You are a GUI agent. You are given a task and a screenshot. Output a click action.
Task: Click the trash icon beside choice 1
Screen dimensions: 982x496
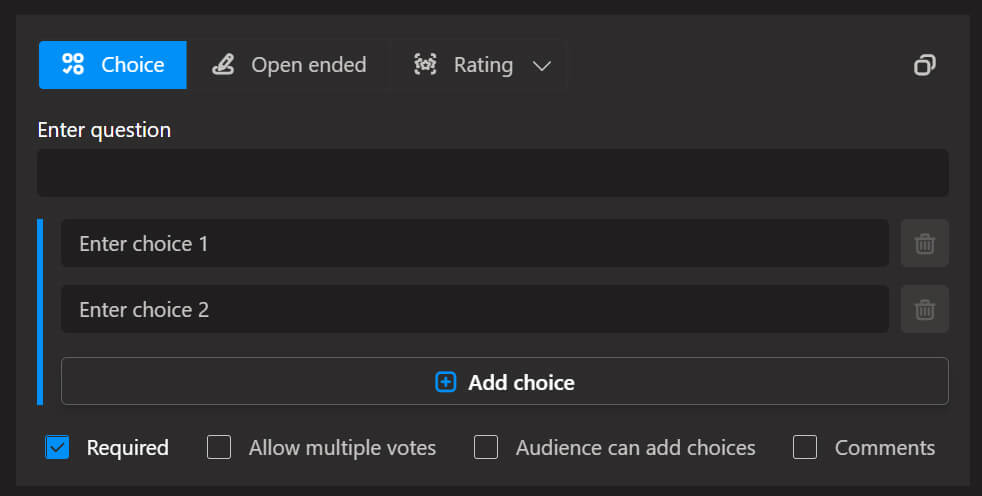[925, 243]
